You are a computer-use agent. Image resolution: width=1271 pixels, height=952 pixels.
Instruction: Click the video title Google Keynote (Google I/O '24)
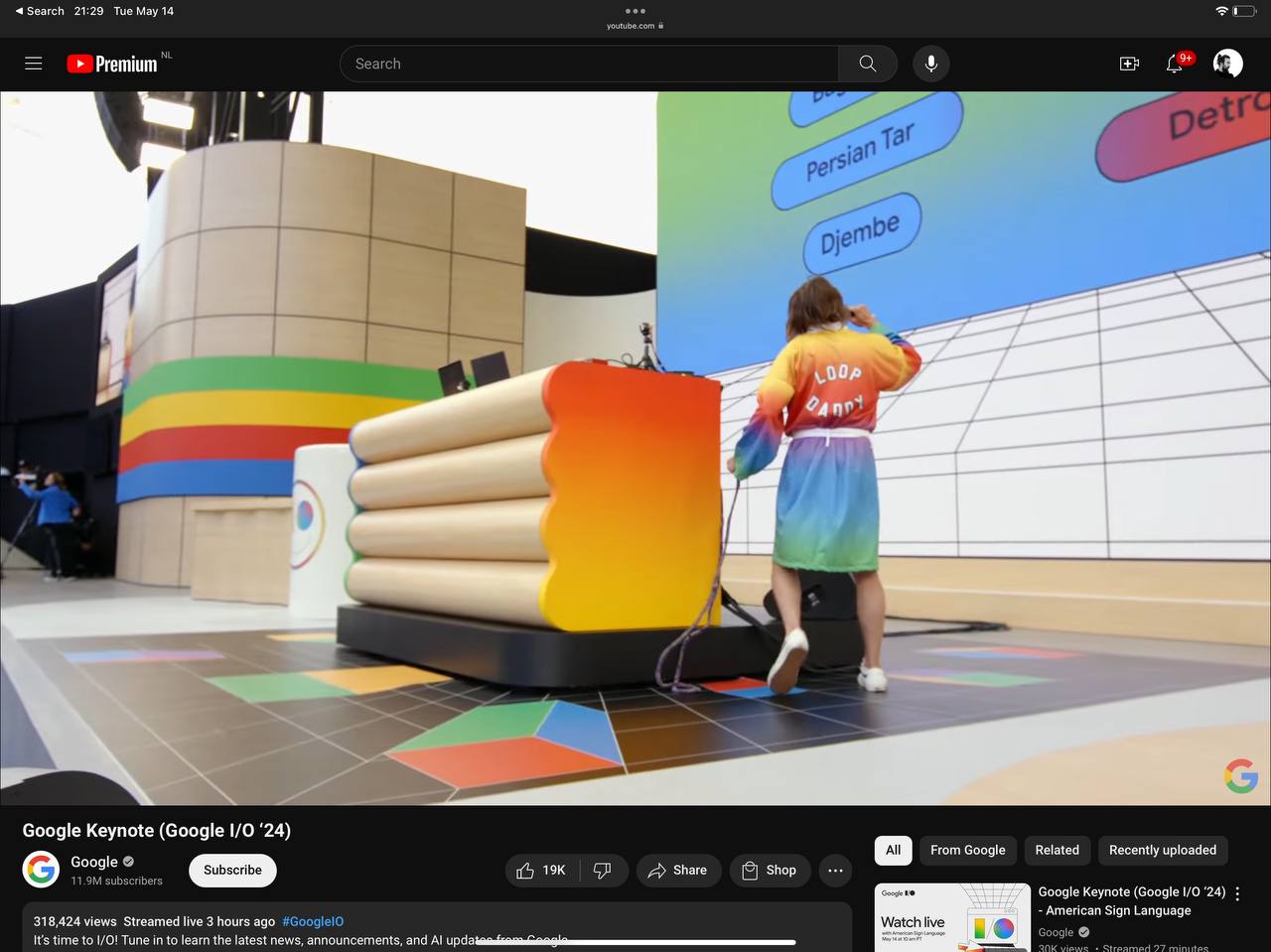[x=157, y=831]
